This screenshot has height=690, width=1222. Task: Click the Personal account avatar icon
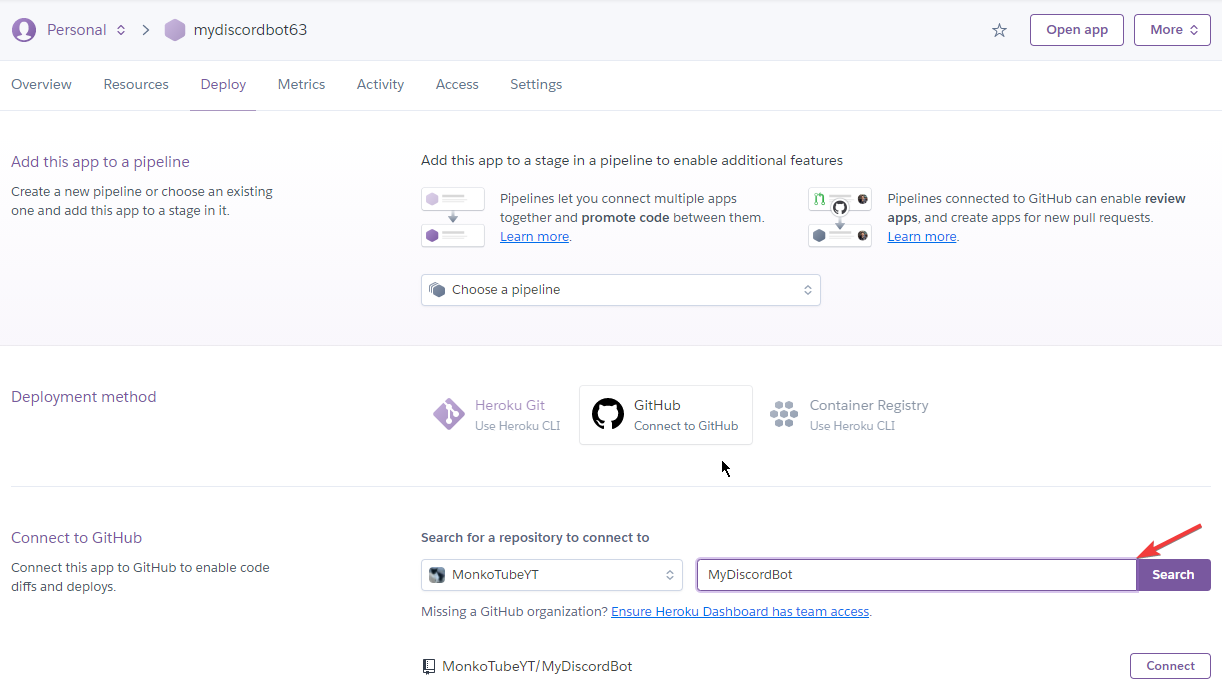pos(24,30)
